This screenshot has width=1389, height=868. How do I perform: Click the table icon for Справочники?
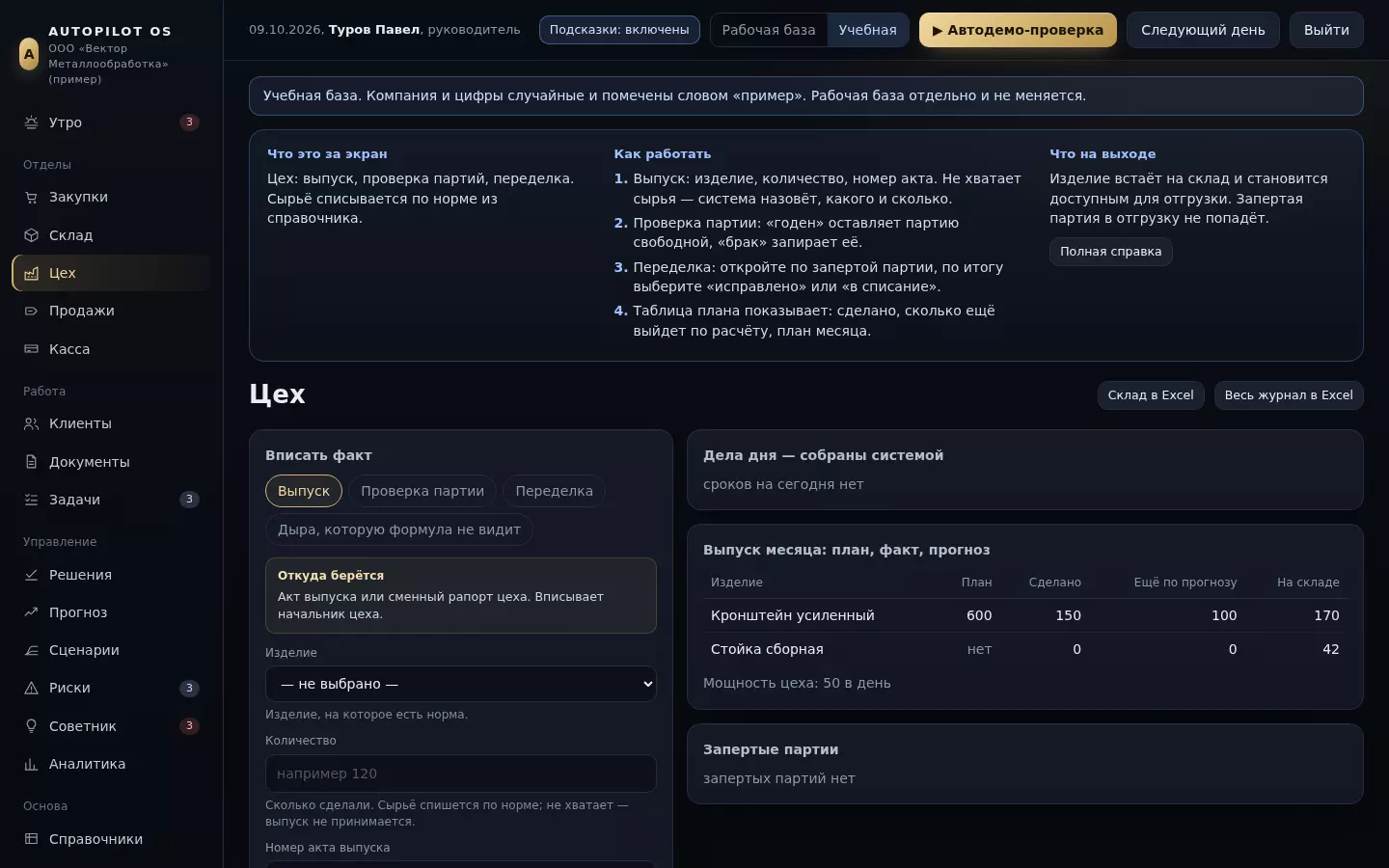(x=31, y=839)
